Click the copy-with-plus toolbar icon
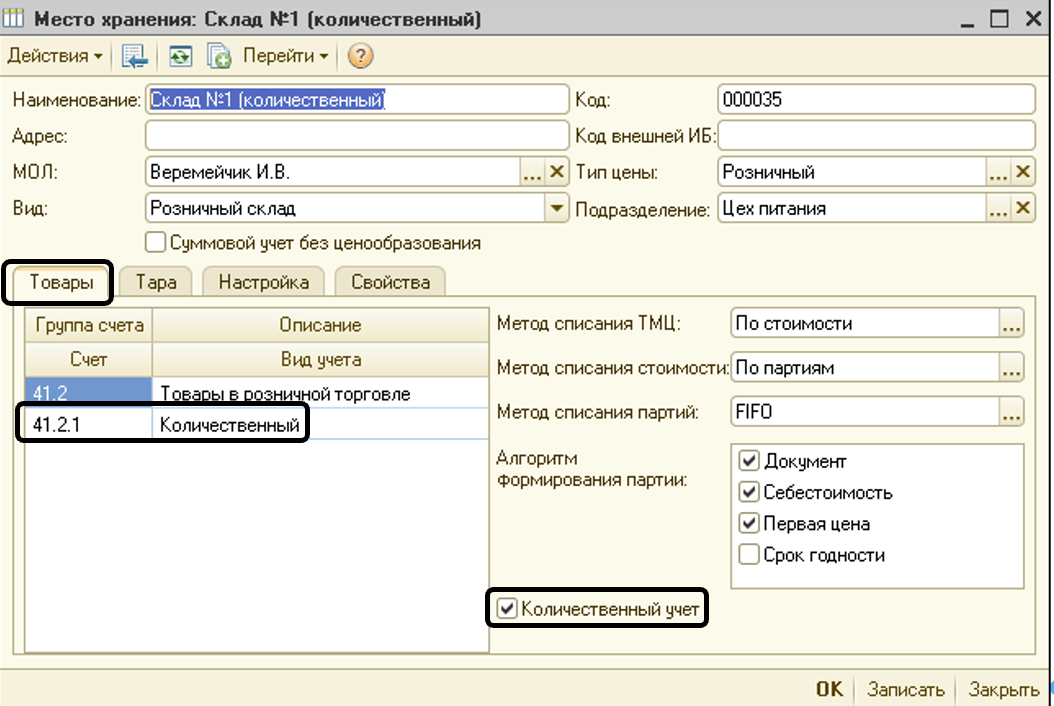 click(219, 56)
